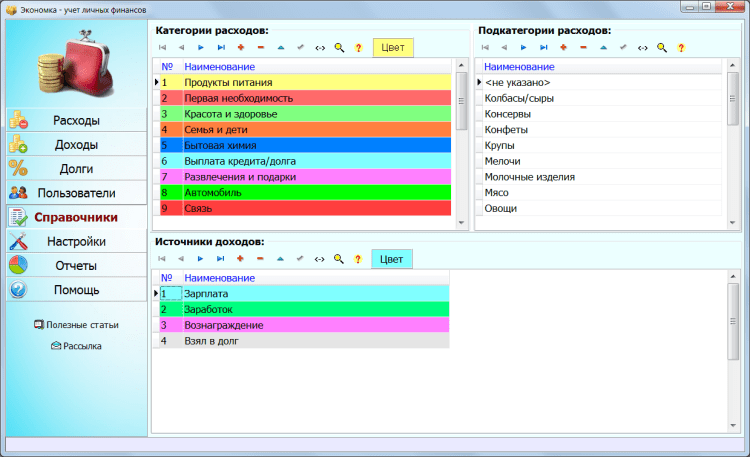Delete income source with minus icon
The height and width of the screenshot is (457, 750).
tap(260, 259)
